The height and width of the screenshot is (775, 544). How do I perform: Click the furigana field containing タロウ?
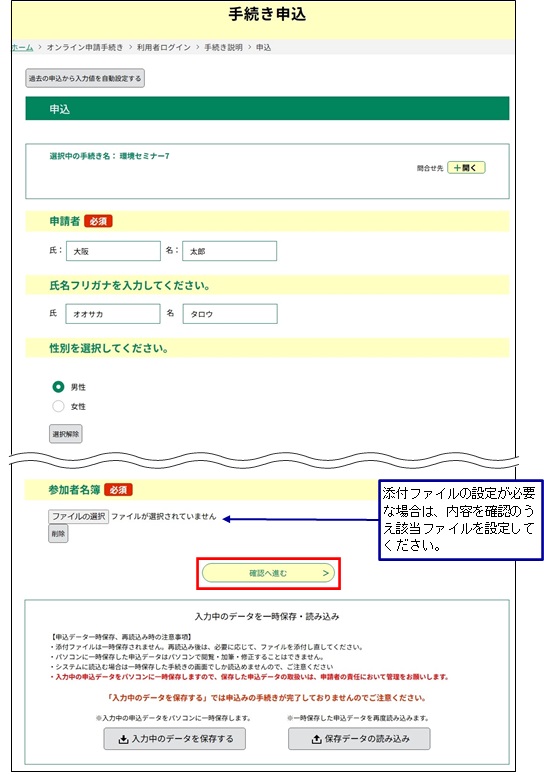click(230, 314)
